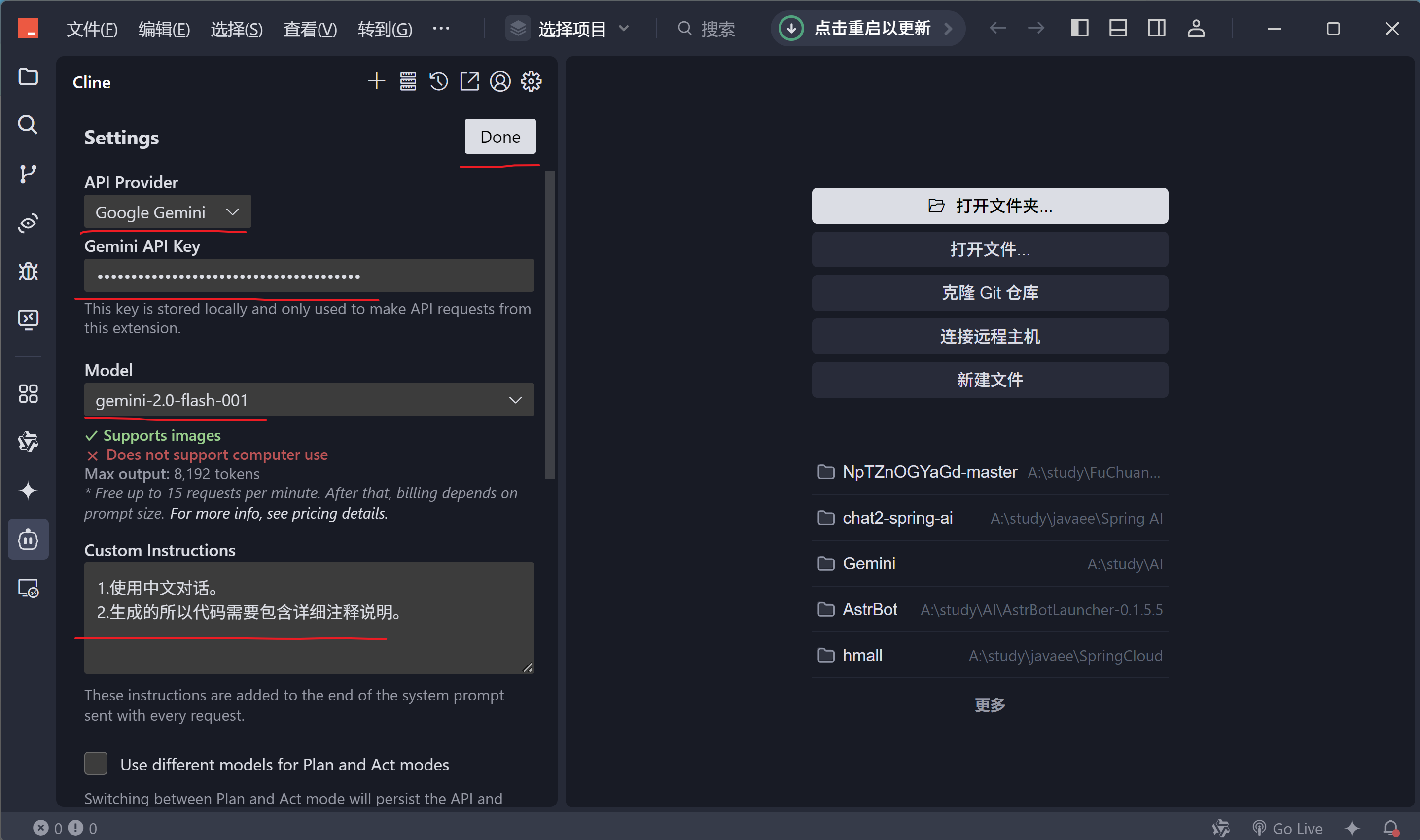The image size is (1420, 840).
Task: Open the 文件(F) menu
Action: [92, 28]
